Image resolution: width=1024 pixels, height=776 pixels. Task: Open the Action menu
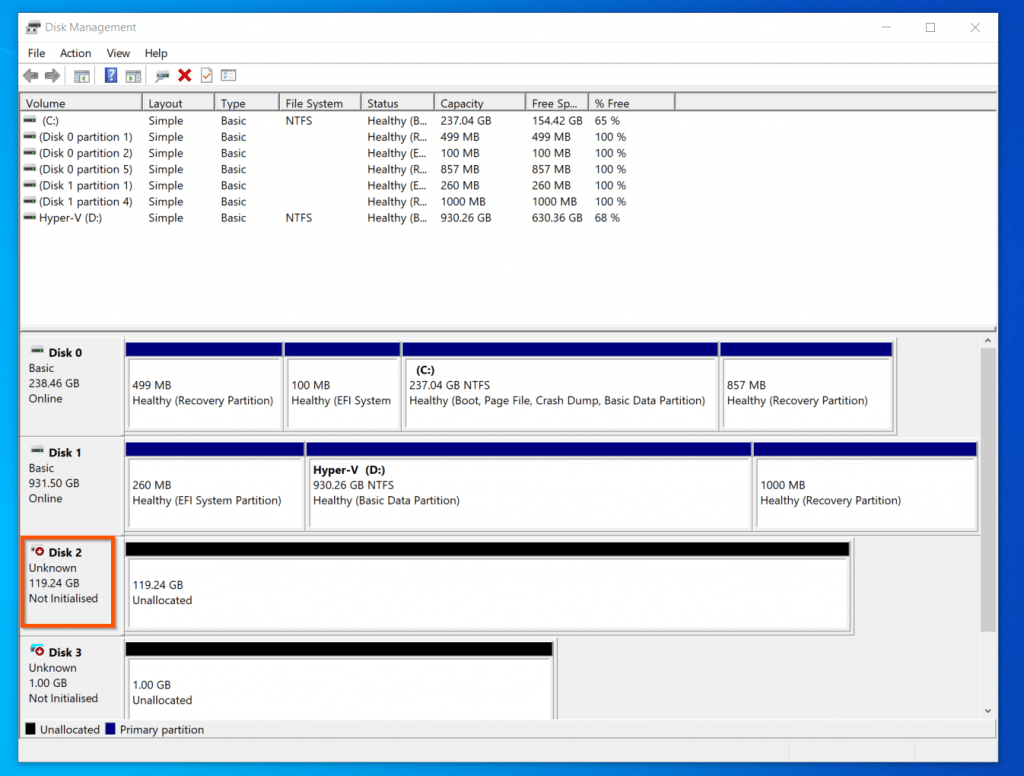[75, 53]
